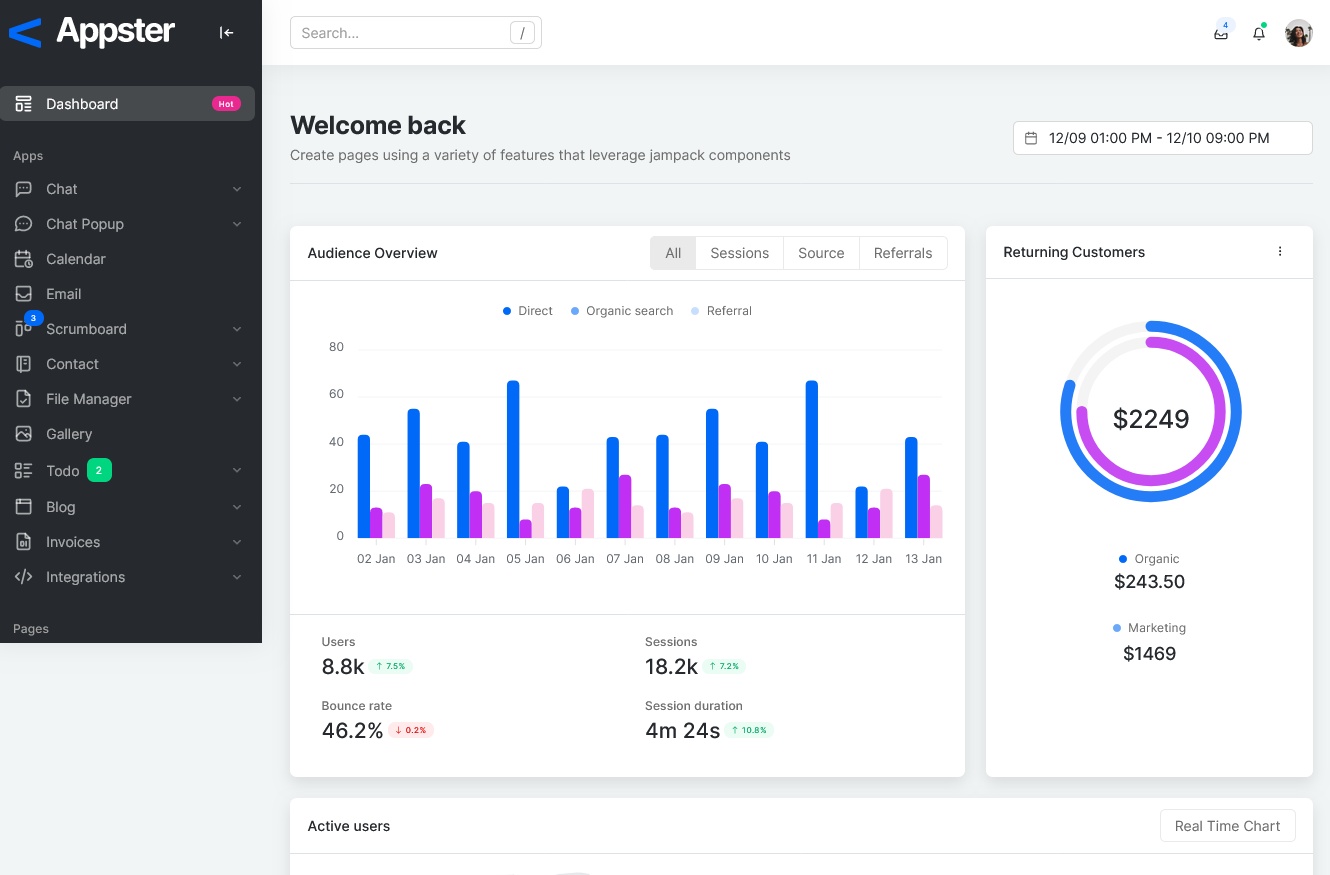Image resolution: width=1330 pixels, height=875 pixels.
Task: Expand the Scrumboard menu chevron
Action: click(237, 329)
